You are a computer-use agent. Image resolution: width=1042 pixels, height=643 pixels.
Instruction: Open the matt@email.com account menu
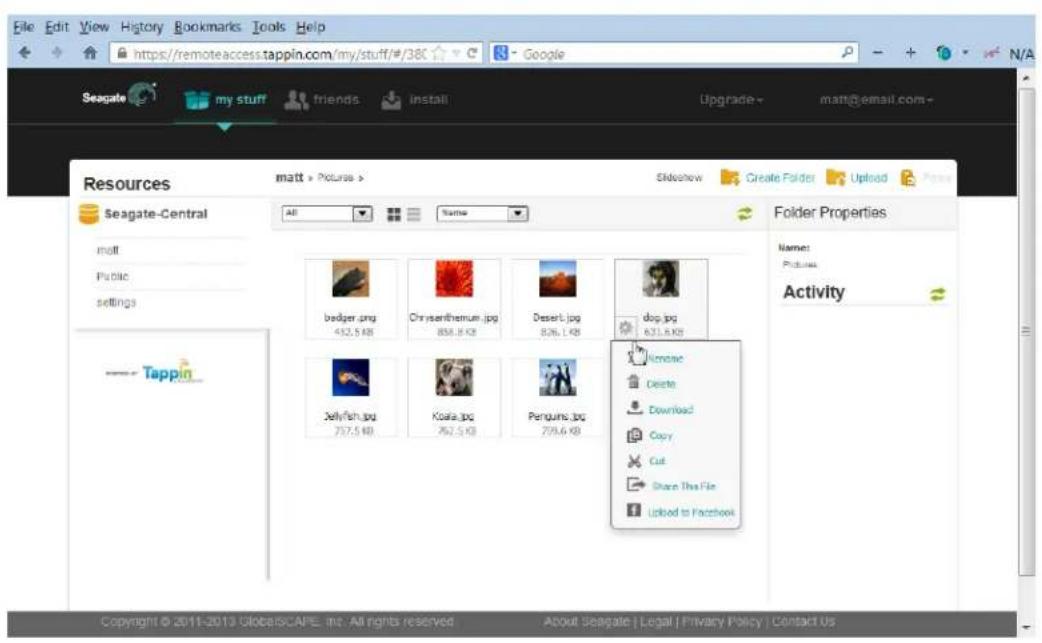pos(876,100)
